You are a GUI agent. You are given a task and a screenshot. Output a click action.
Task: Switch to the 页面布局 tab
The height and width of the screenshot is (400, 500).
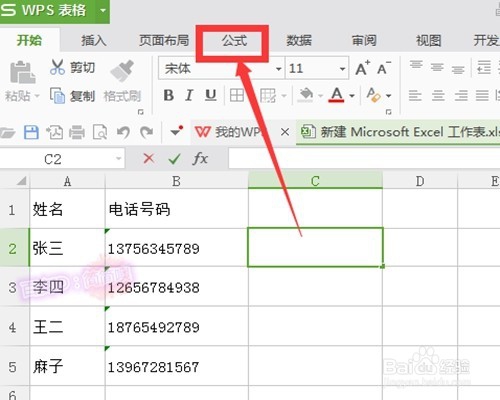[164, 40]
